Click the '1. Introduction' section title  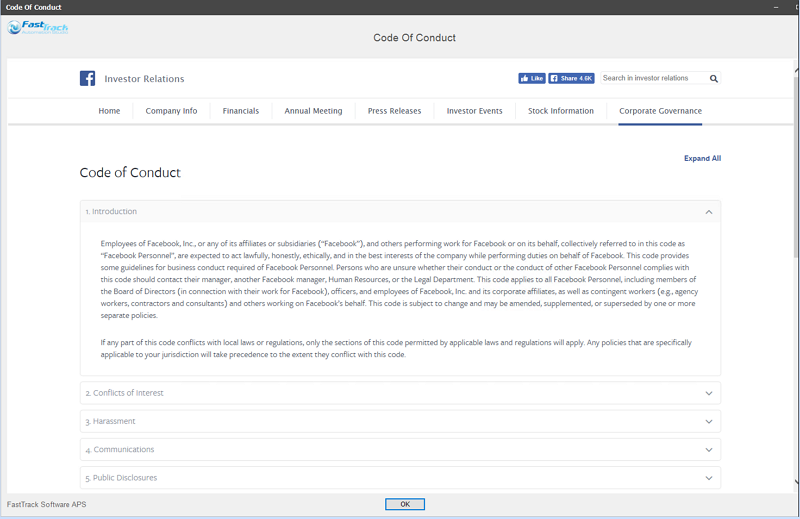pyautogui.click(x=111, y=211)
